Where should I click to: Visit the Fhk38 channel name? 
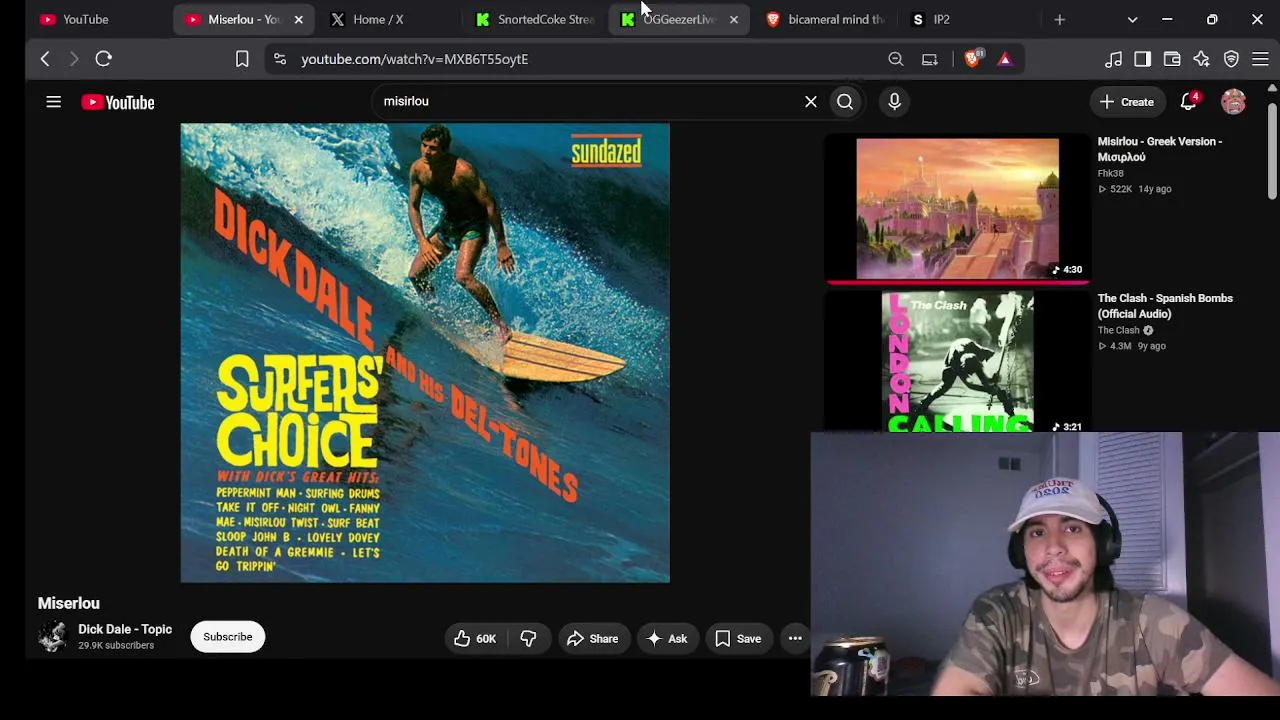point(1110,173)
